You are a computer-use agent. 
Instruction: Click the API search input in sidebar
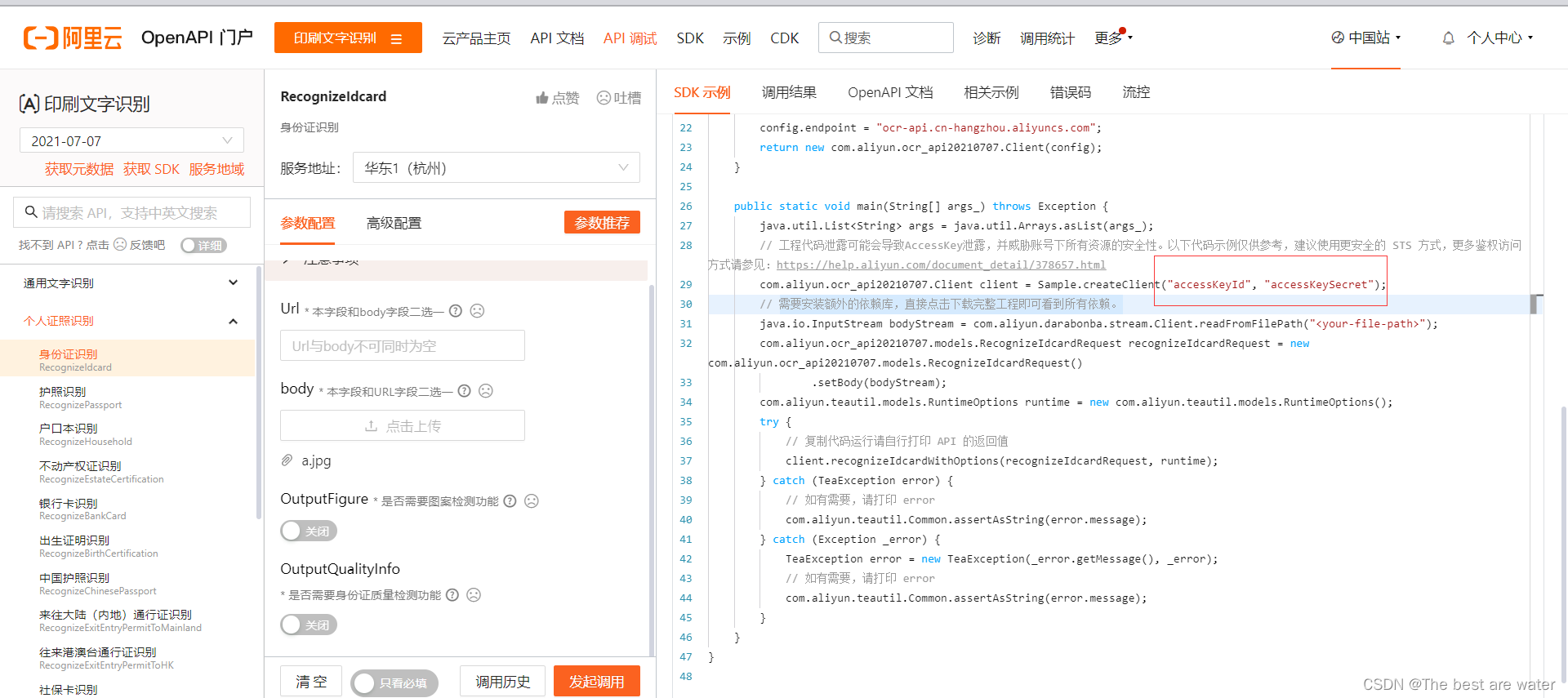coord(131,212)
